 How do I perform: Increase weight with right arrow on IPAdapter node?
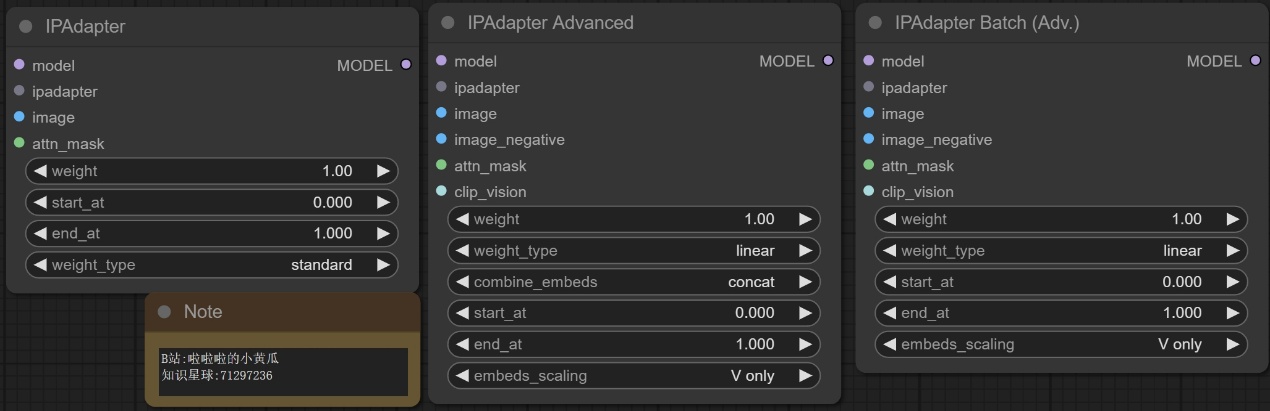pyautogui.click(x=383, y=171)
